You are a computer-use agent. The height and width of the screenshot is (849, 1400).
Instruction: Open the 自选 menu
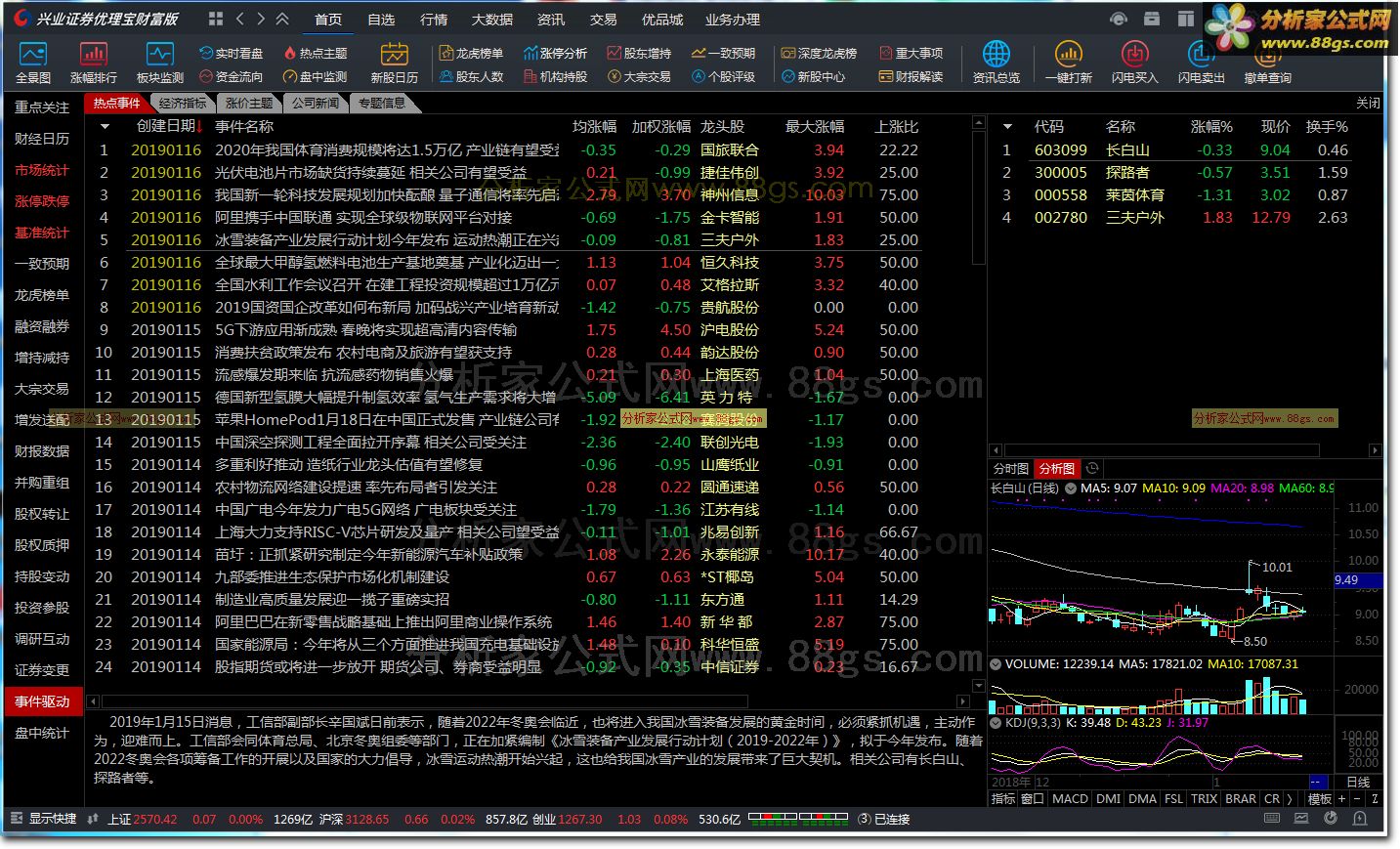pyautogui.click(x=381, y=20)
